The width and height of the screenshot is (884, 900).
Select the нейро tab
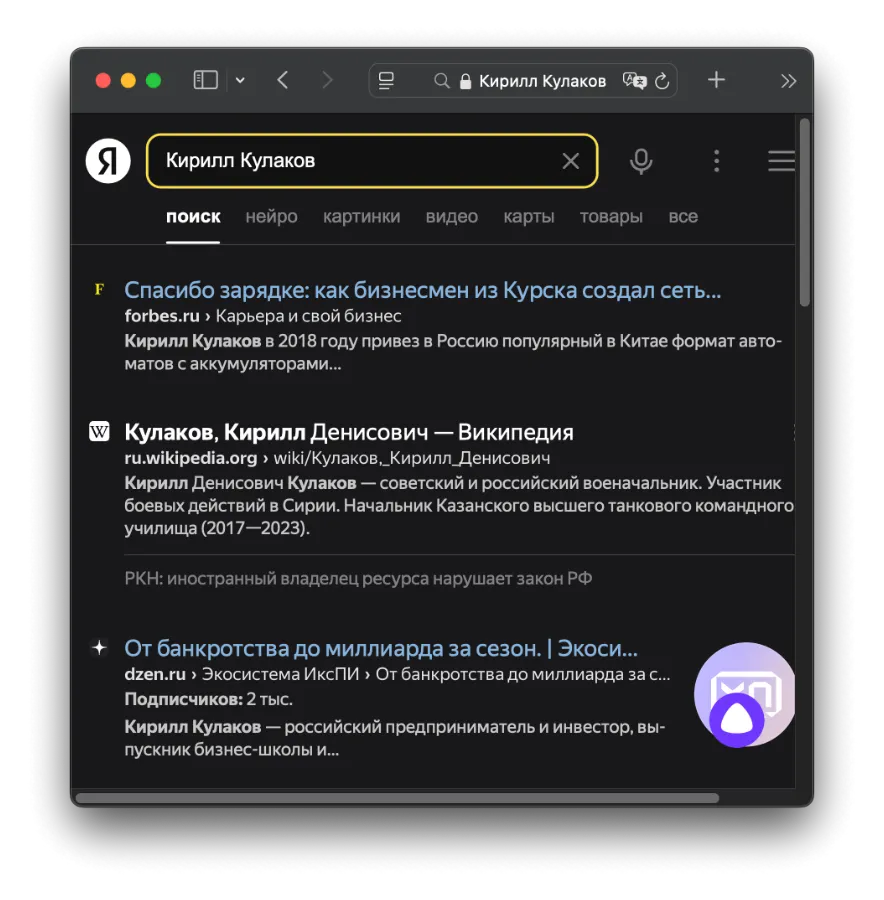[270, 216]
